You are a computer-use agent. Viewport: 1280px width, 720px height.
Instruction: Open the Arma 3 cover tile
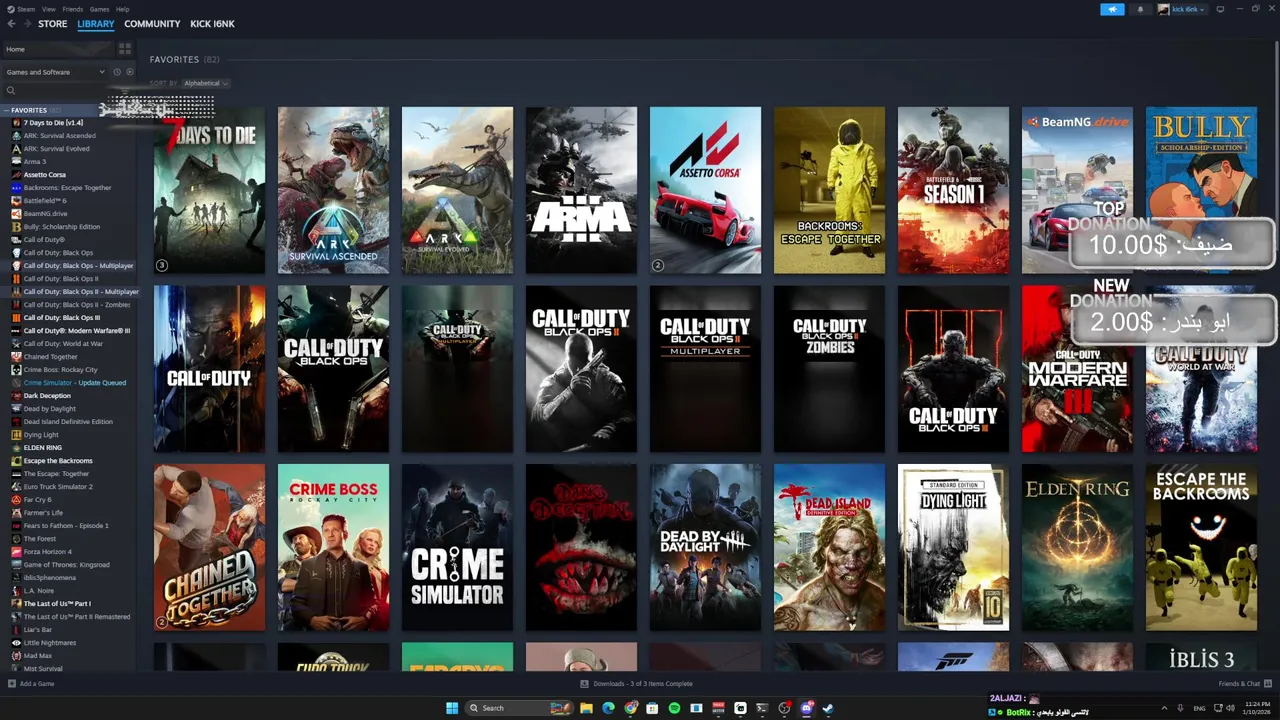click(581, 190)
